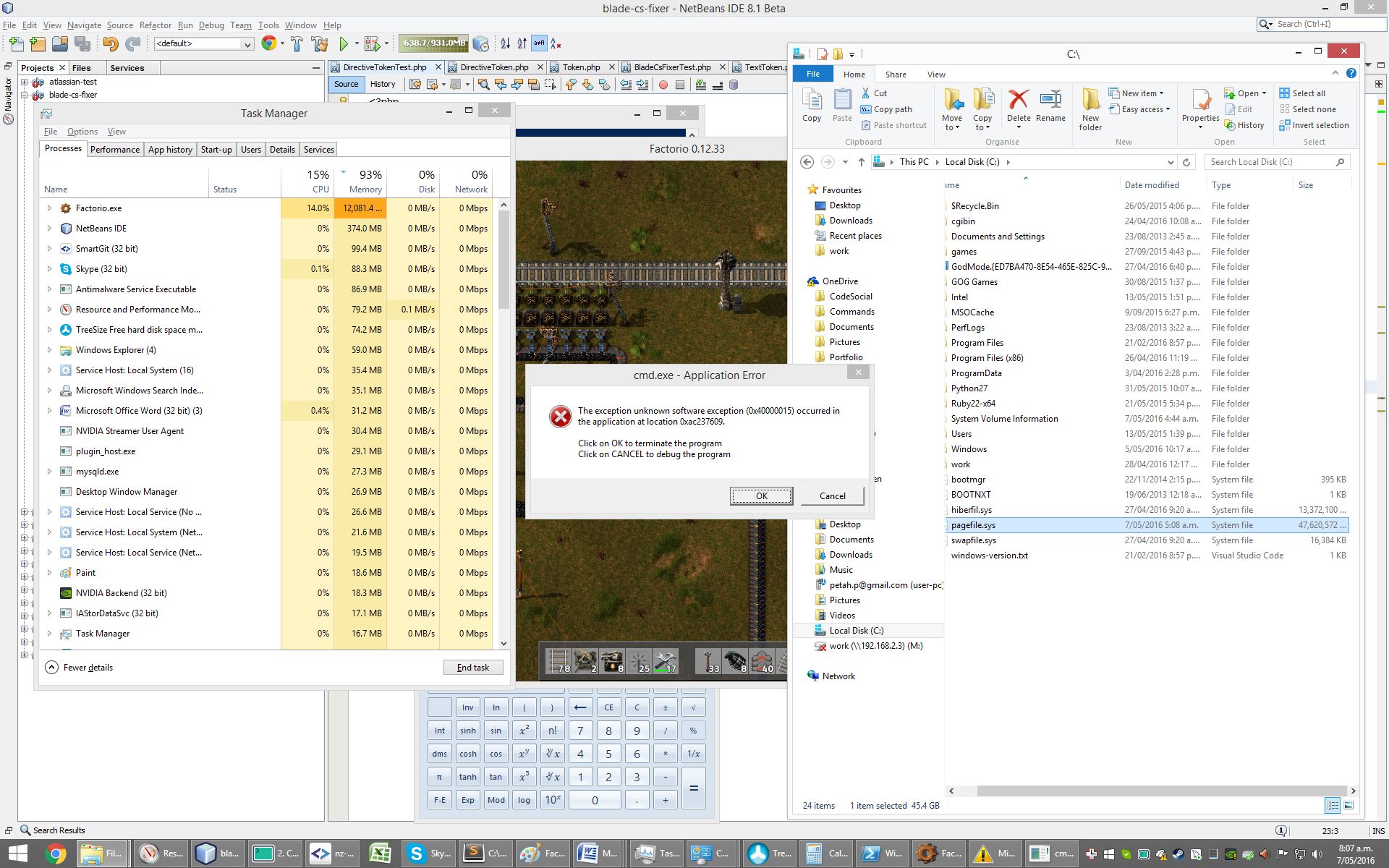Click Invert selection in Explorer

point(1314,125)
